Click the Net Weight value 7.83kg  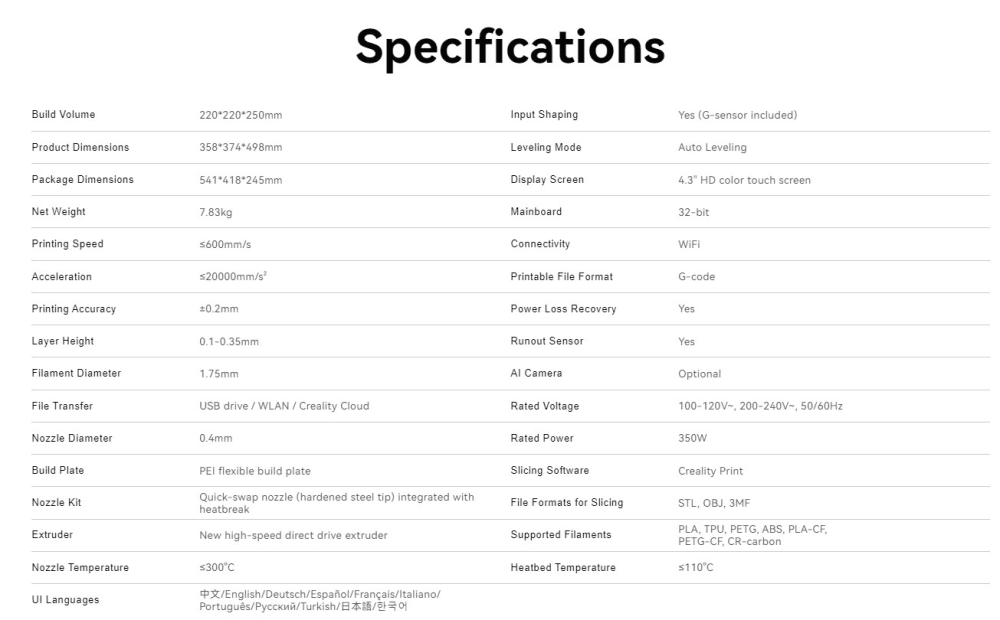216,212
